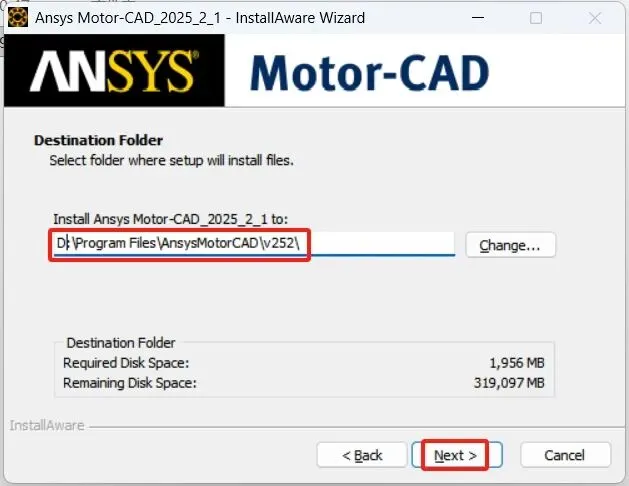Click the Motor-CAD banner title
629x486 pixels.
[x=369, y=72]
